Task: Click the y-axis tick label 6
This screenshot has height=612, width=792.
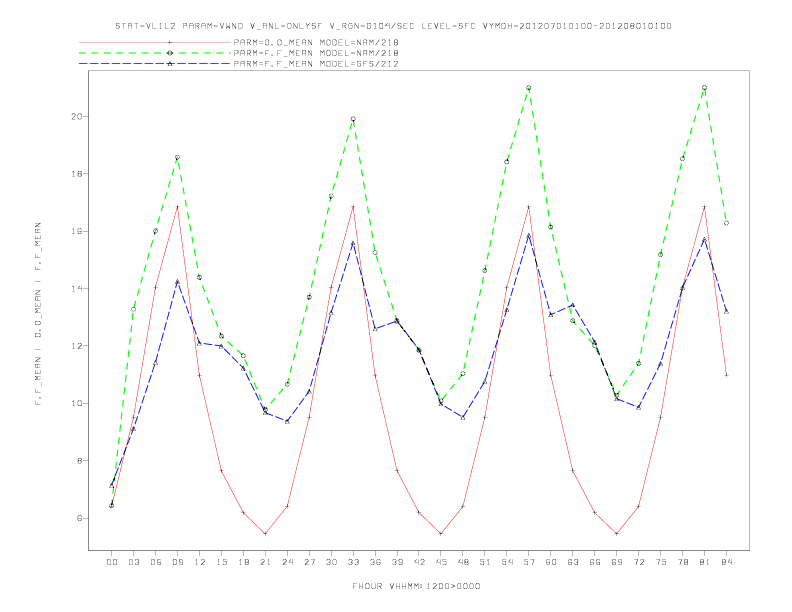Action: pos(79,518)
